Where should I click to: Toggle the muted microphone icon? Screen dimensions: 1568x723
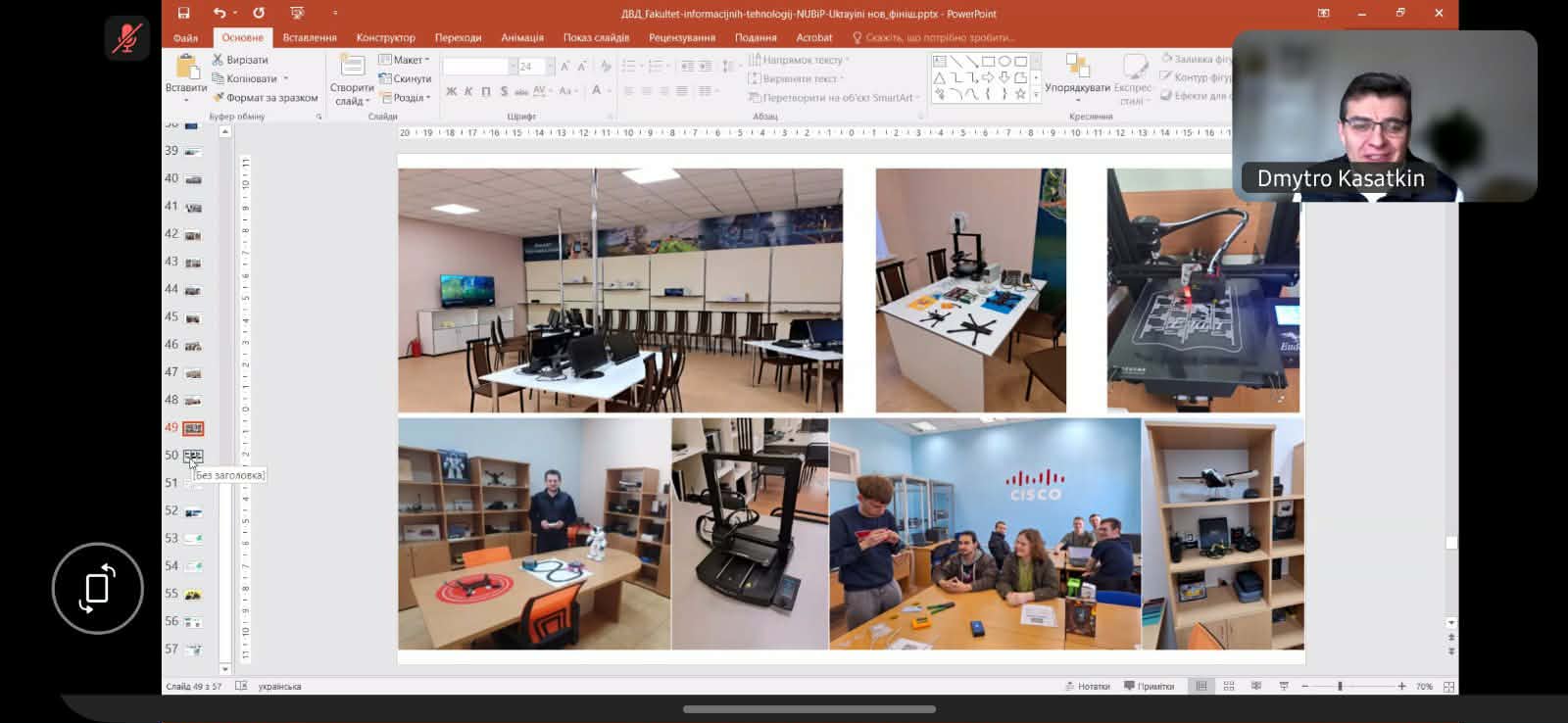point(127,39)
